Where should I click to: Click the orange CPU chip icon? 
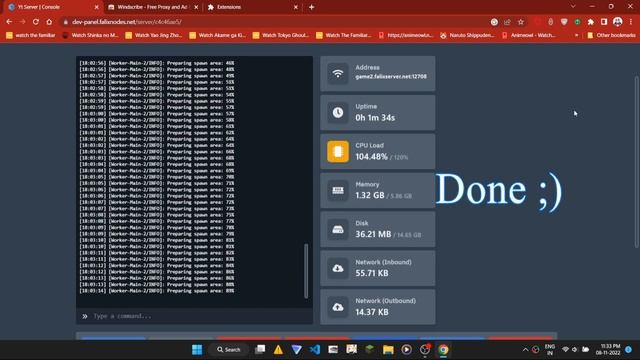[x=338, y=151]
